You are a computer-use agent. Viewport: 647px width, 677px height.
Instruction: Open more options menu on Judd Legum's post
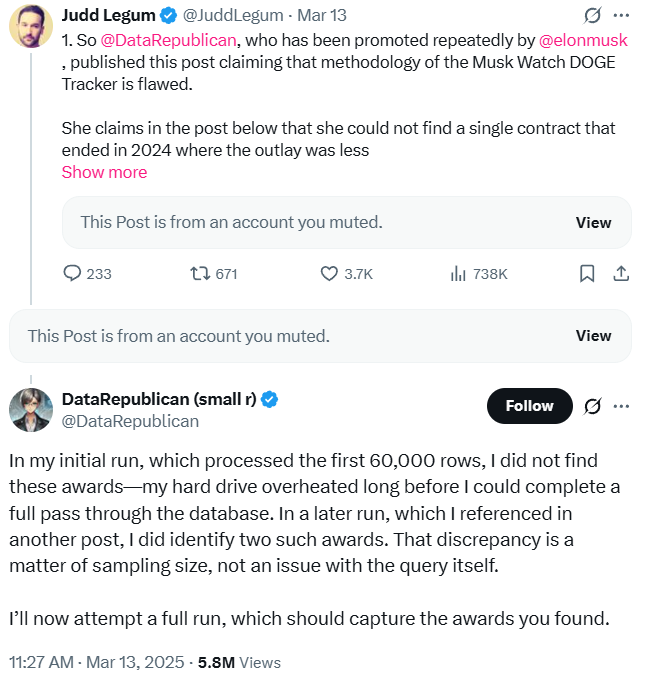tap(621, 16)
